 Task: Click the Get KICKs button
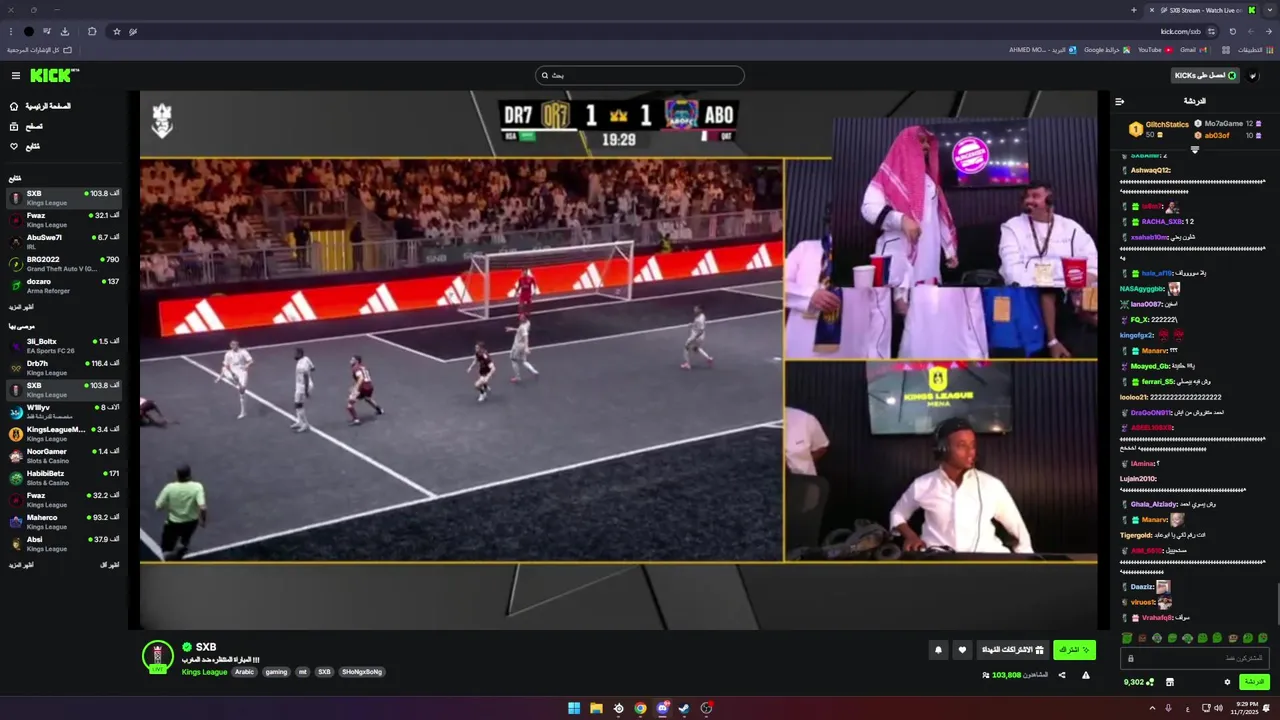point(1205,75)
